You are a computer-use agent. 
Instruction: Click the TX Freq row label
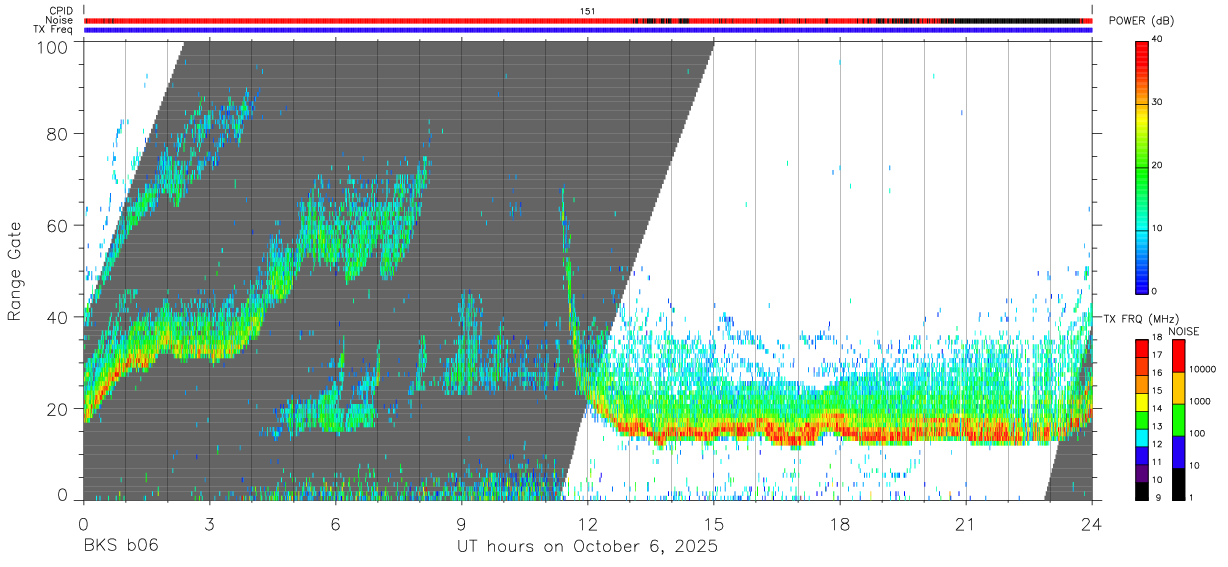(55, 30)
